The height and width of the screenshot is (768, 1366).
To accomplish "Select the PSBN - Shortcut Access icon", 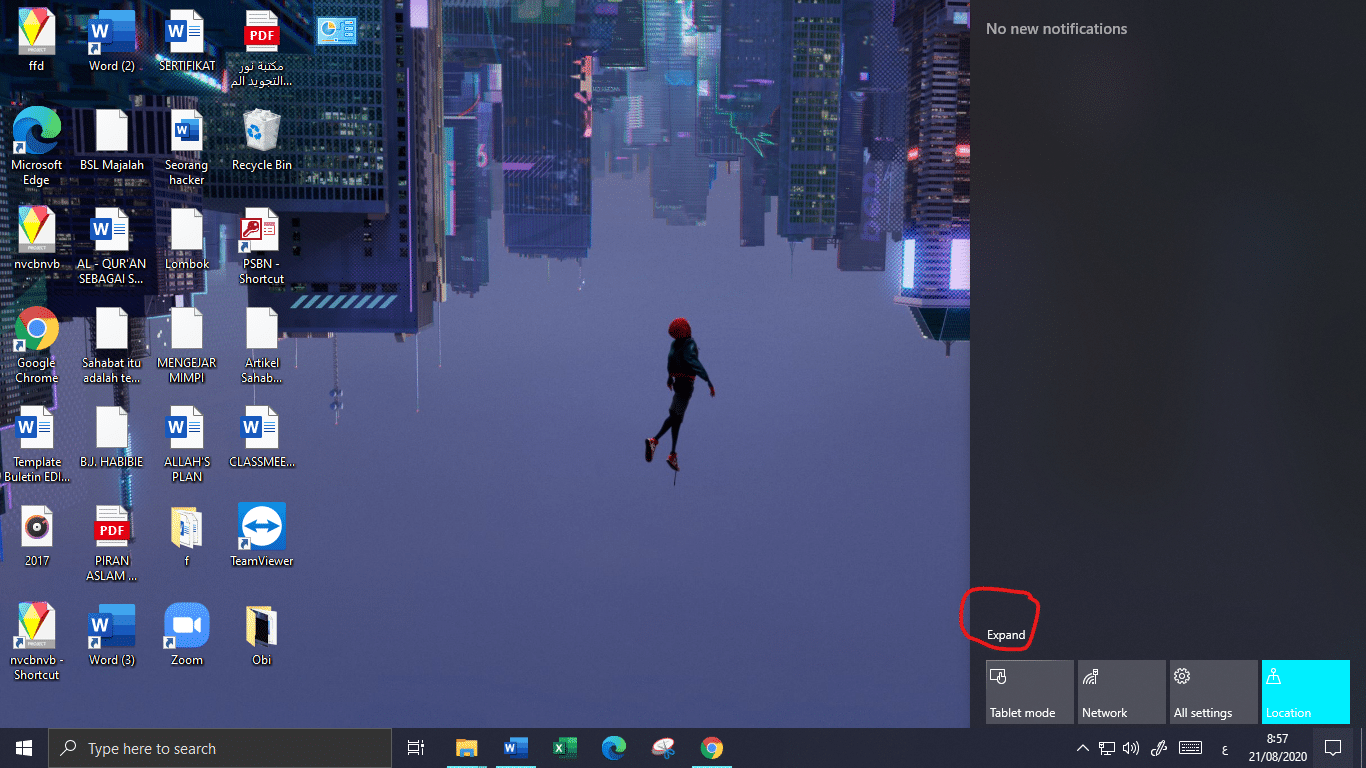I will (x=261, y=246).
